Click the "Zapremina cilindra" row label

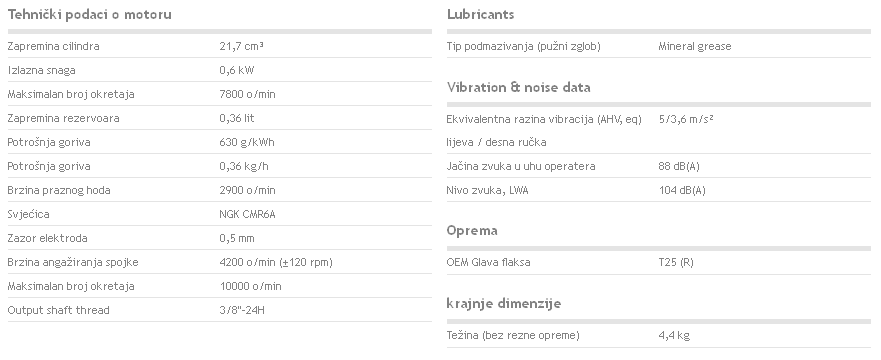point(53,47)
